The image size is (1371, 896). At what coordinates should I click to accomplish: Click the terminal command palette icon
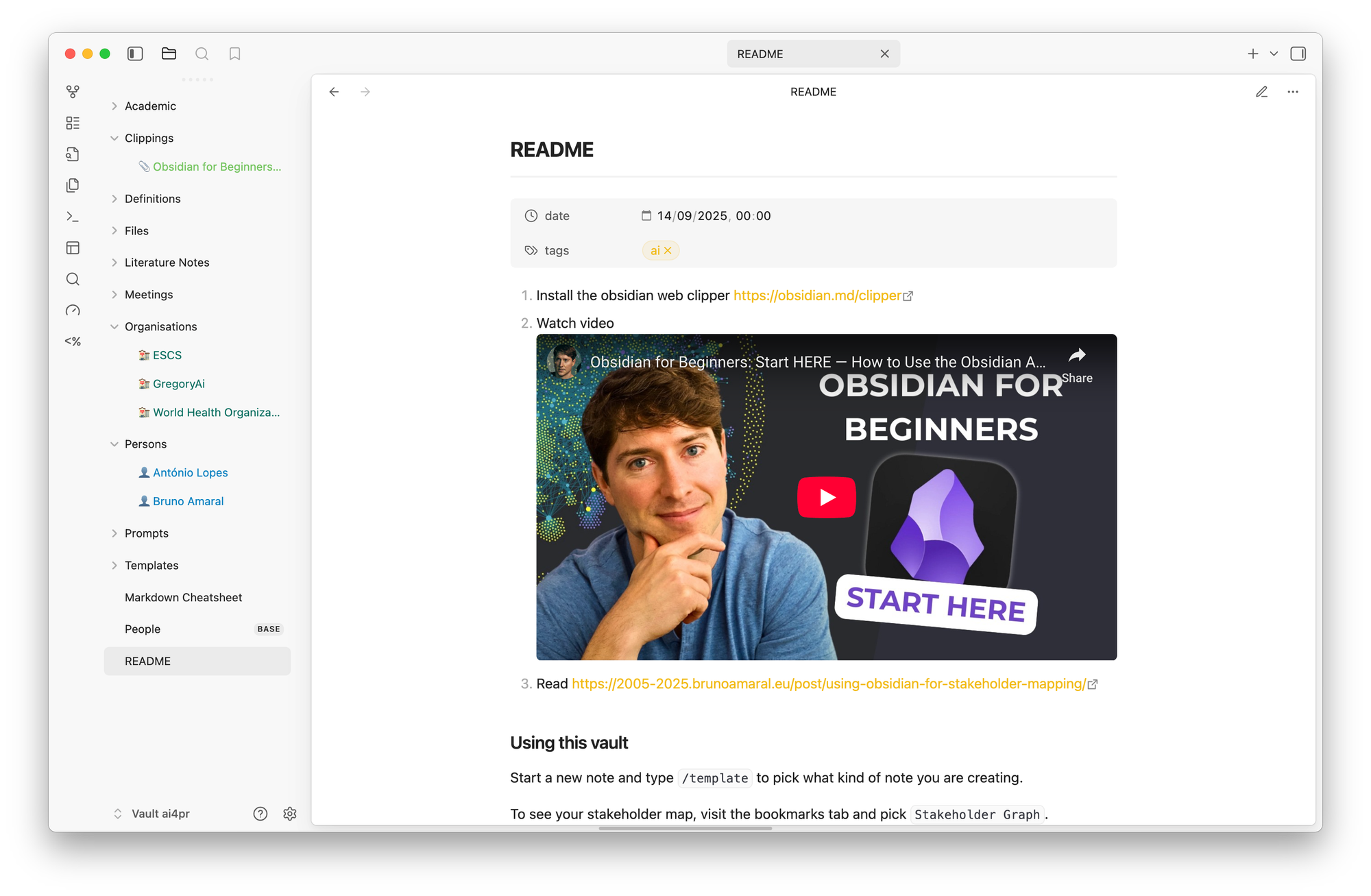(73, 217)
